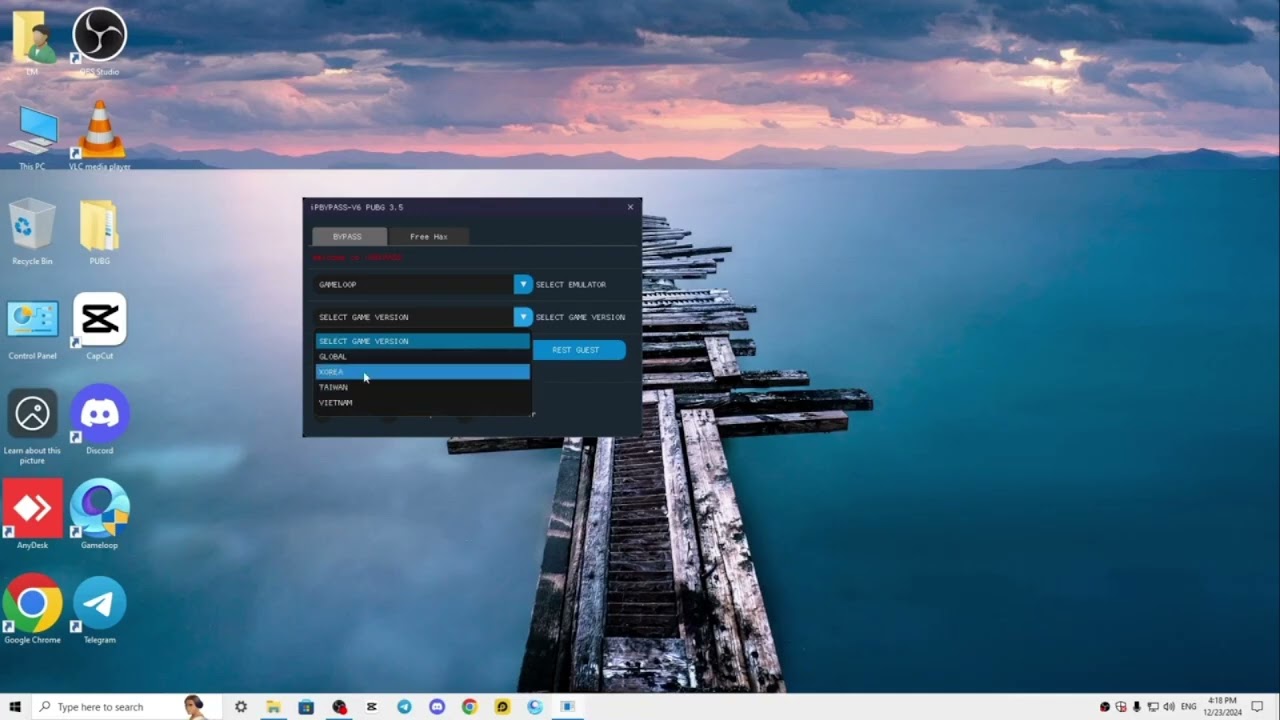Select the Gameloop desktop shortcut
1280x720 pixels.
100,514
